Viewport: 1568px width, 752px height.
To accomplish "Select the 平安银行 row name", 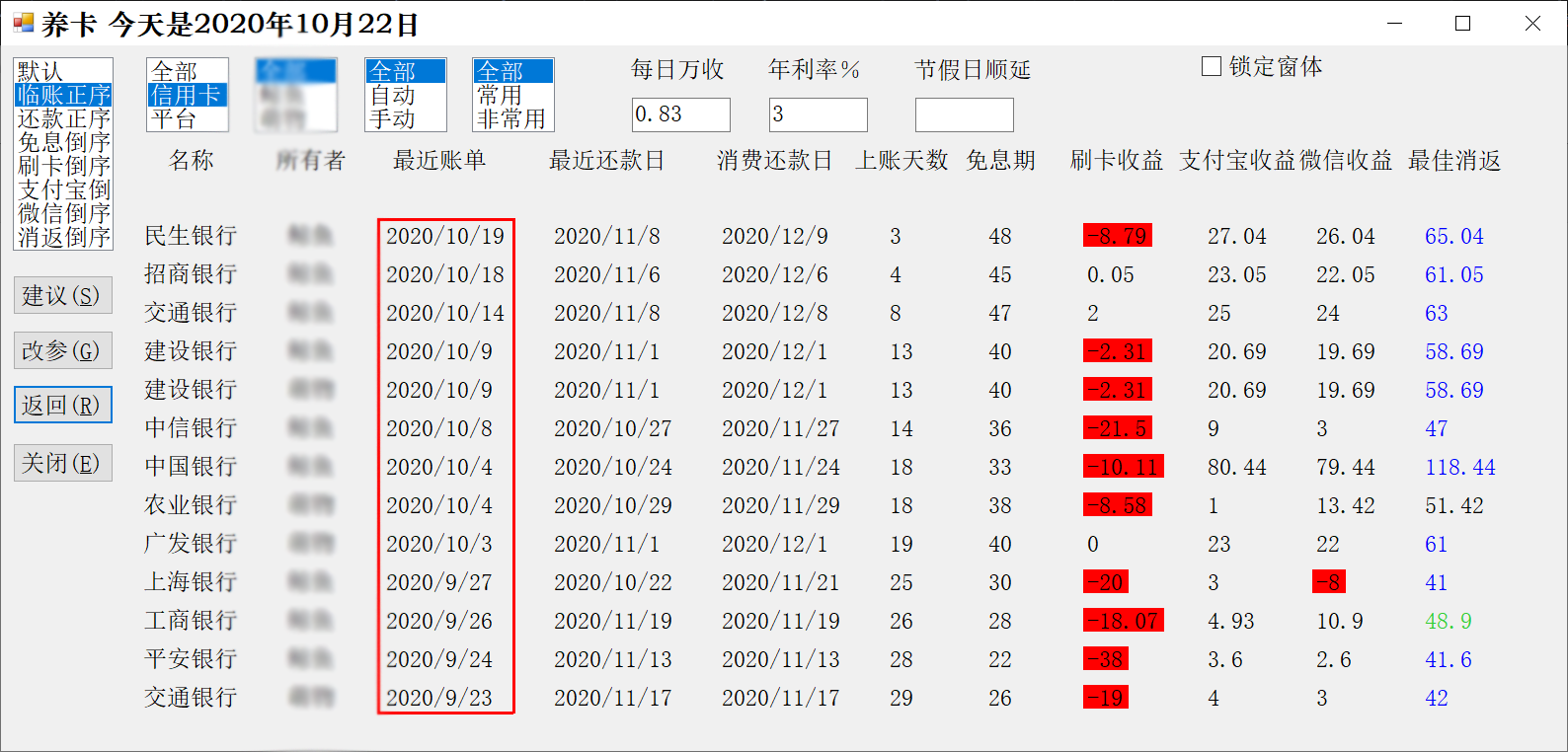I will pyautogui.click(x=191, y=659).
